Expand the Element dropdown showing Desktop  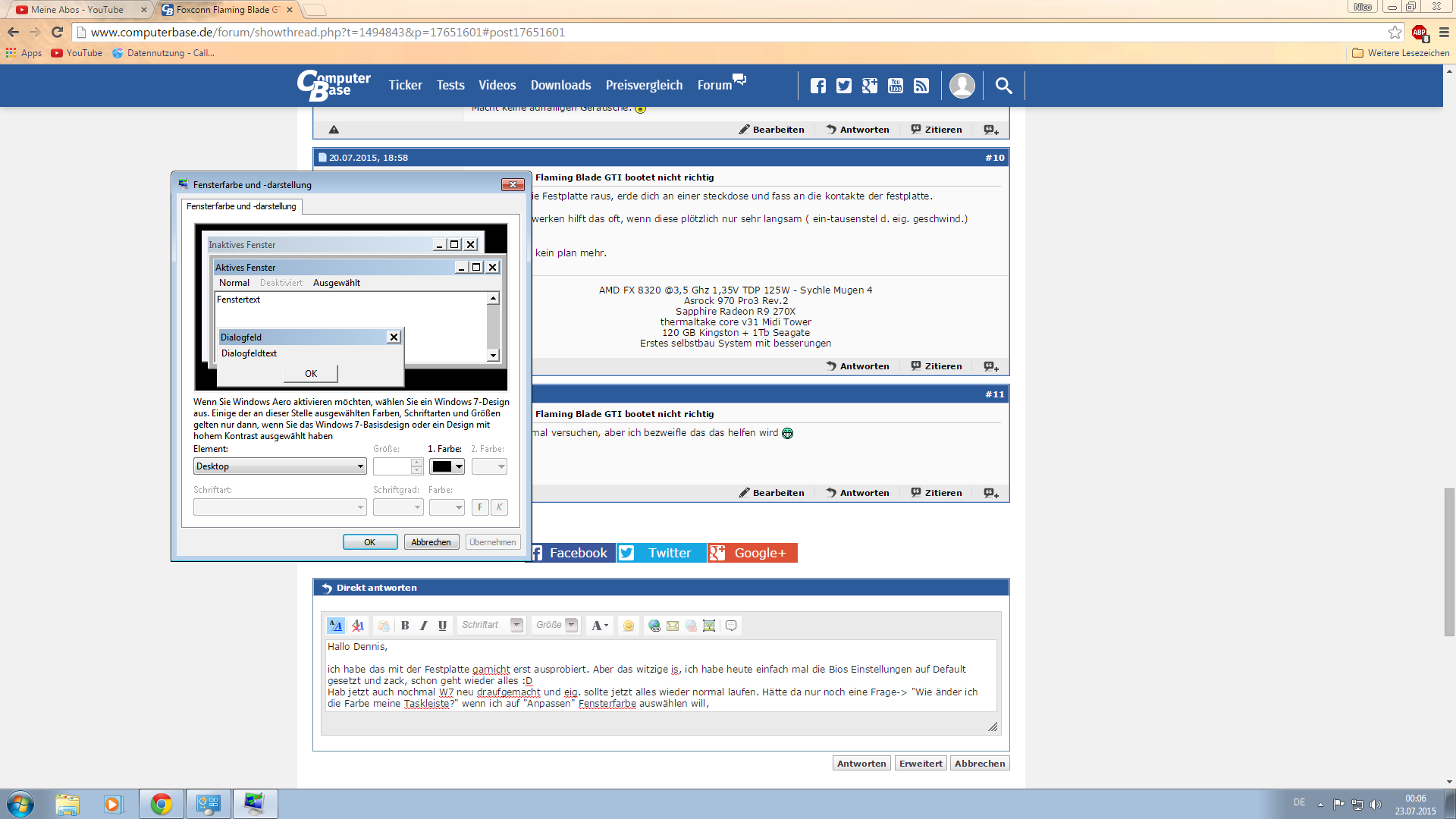pyautogui.click(x=280, y=466)
